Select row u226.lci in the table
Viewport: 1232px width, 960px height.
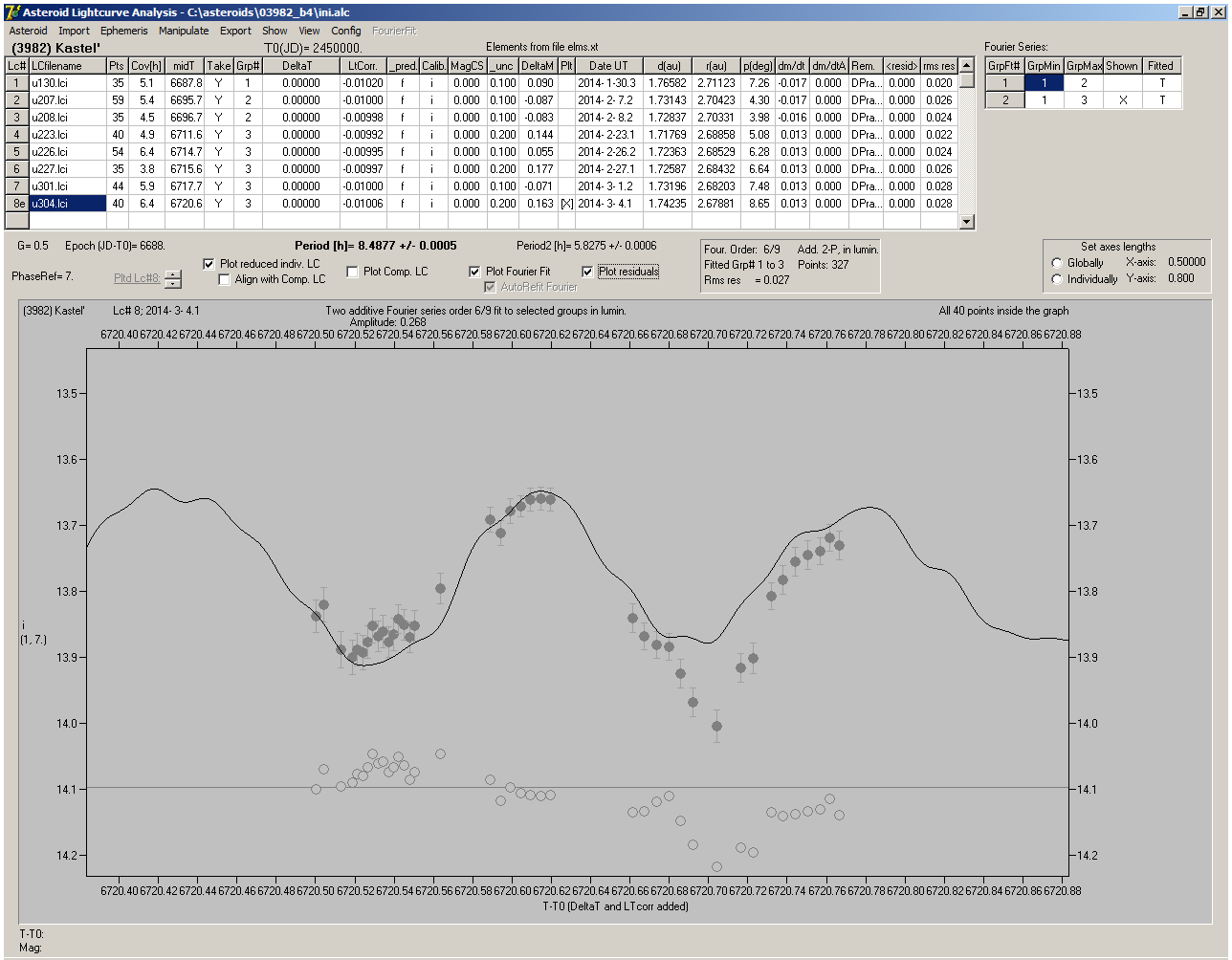click(483, 152)
